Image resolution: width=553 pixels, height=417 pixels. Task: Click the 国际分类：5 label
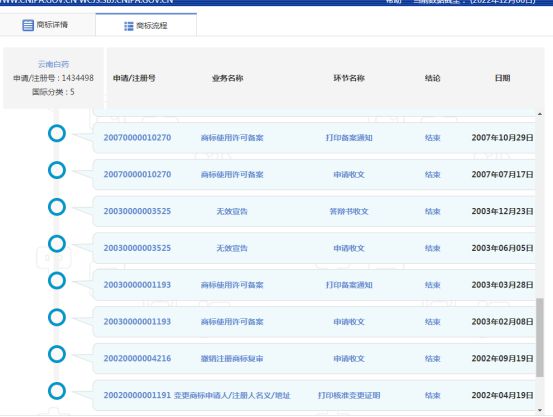(53, 92)
